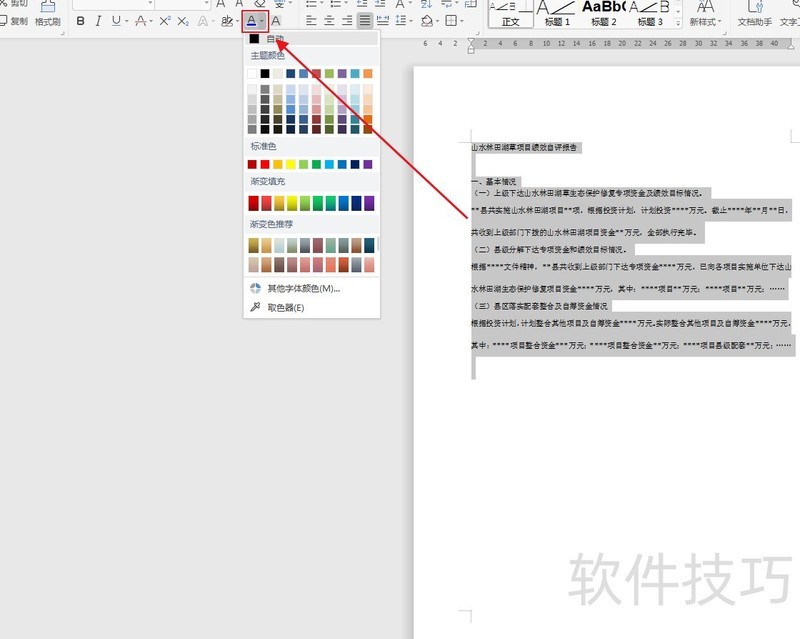Toggle character shading on selected text
This screenshot has width=800, height=639.
click(x=276, y=21)
